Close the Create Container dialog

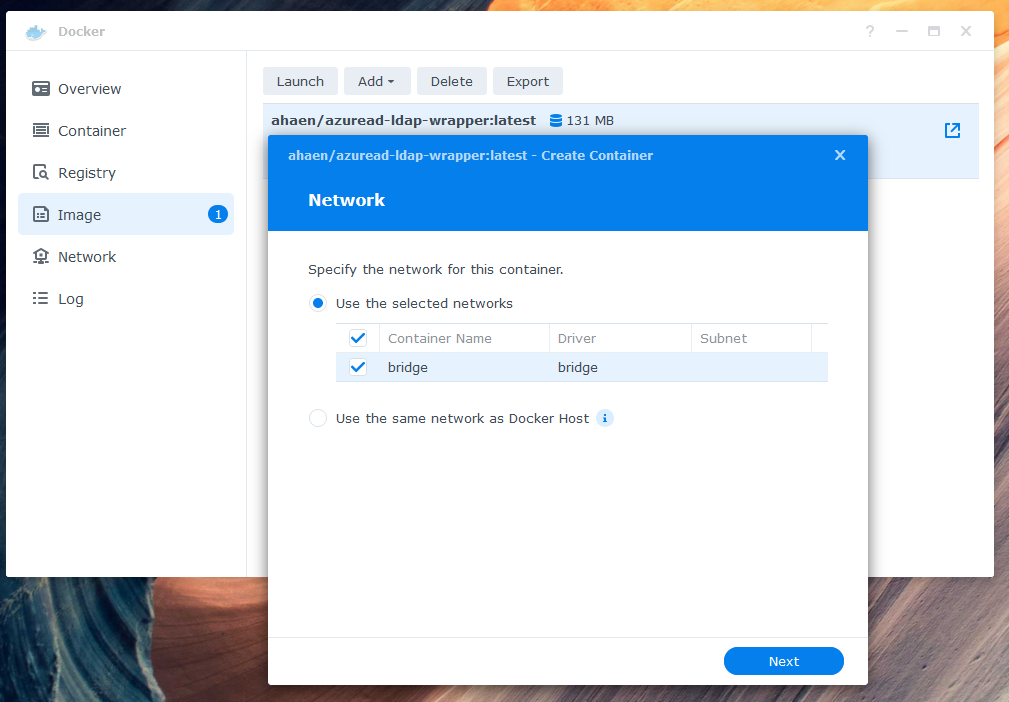[x=840, y=155]
